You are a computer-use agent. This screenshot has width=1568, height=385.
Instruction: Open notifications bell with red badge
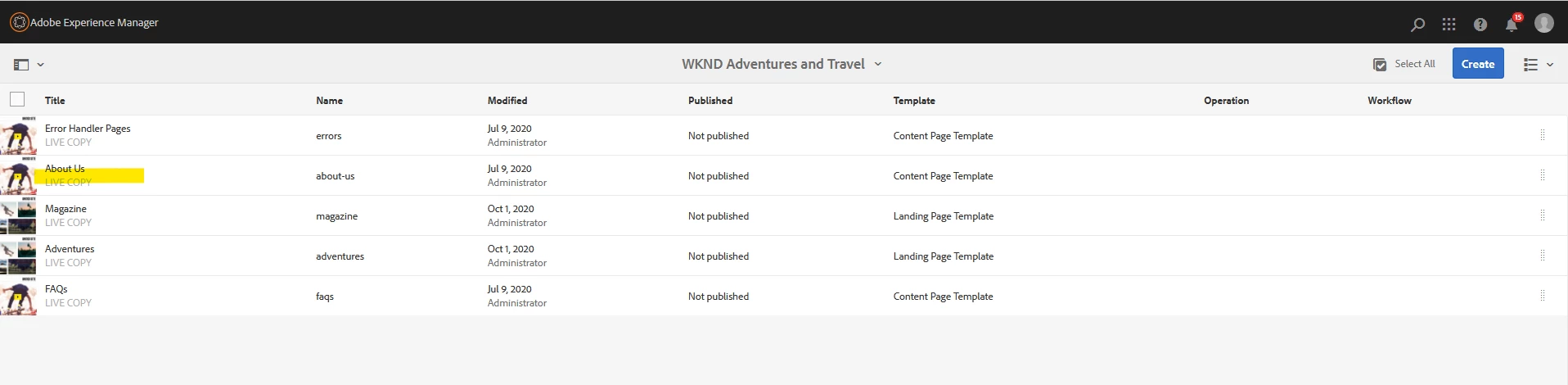(x=1512, y=23)
